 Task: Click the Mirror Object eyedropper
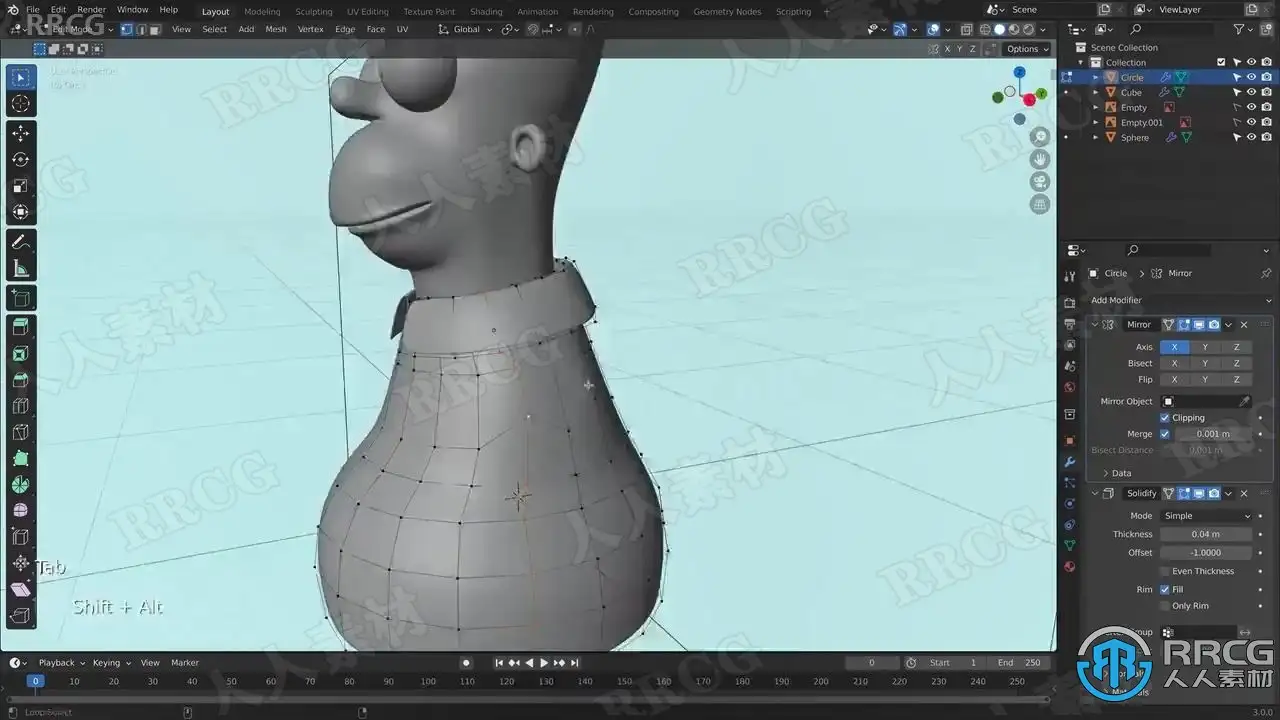(x=1244, y=401)
